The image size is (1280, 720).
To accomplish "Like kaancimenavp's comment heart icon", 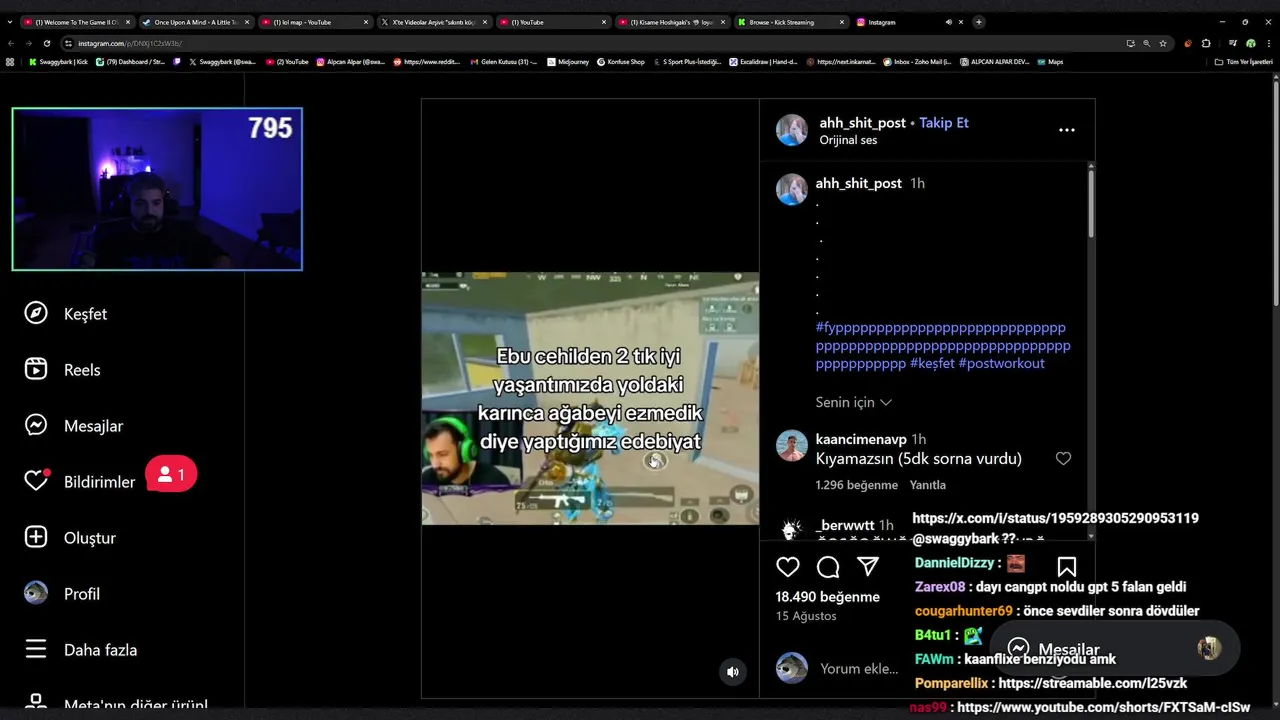I will (1063, 458).
